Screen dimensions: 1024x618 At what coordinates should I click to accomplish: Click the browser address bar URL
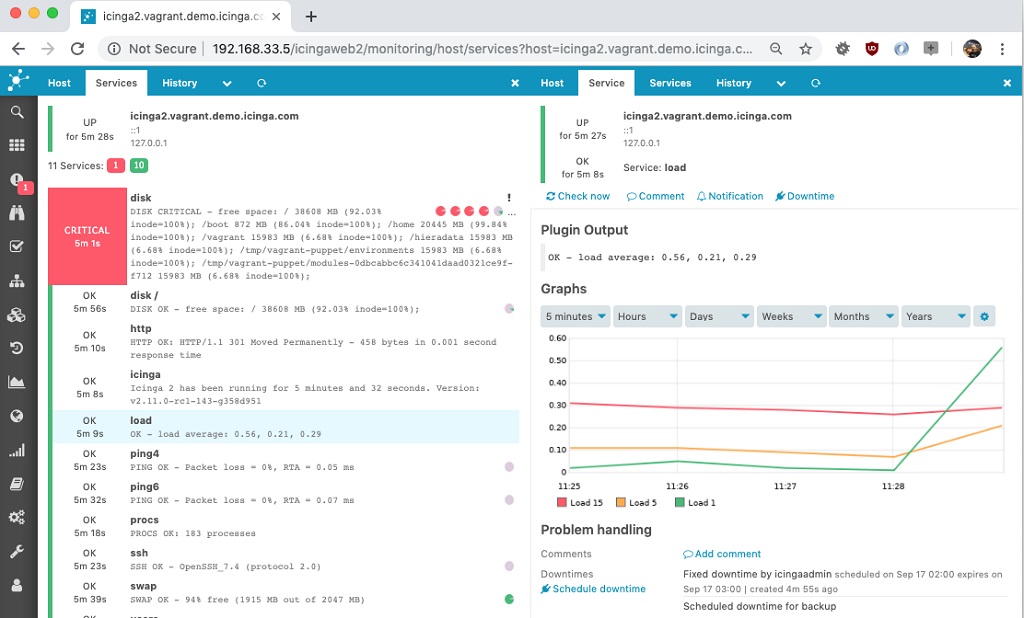coord(482,48)
